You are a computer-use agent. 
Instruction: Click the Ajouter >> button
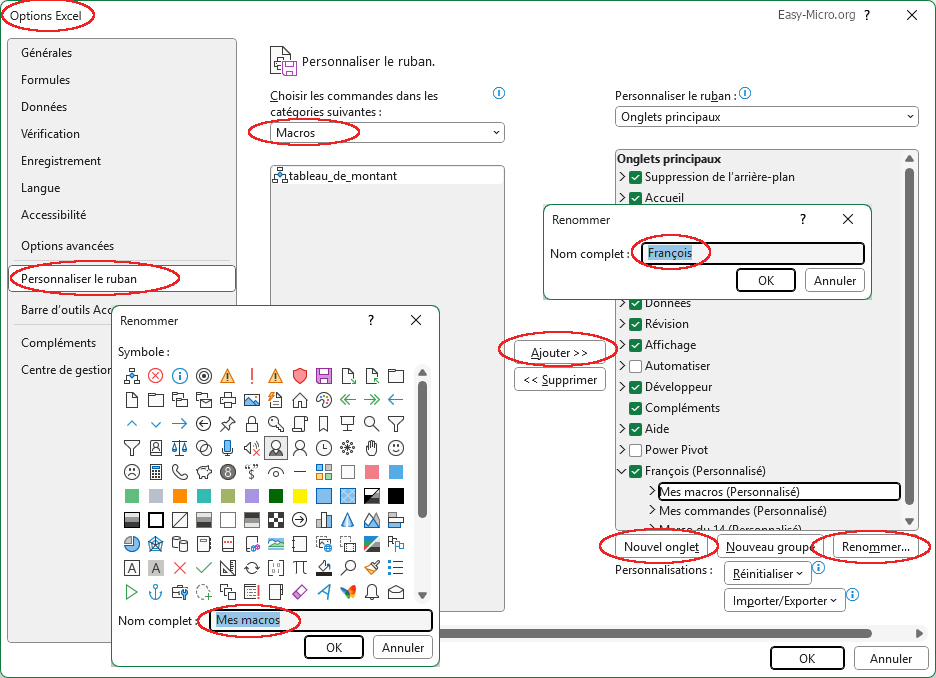(x=559, y=353)
